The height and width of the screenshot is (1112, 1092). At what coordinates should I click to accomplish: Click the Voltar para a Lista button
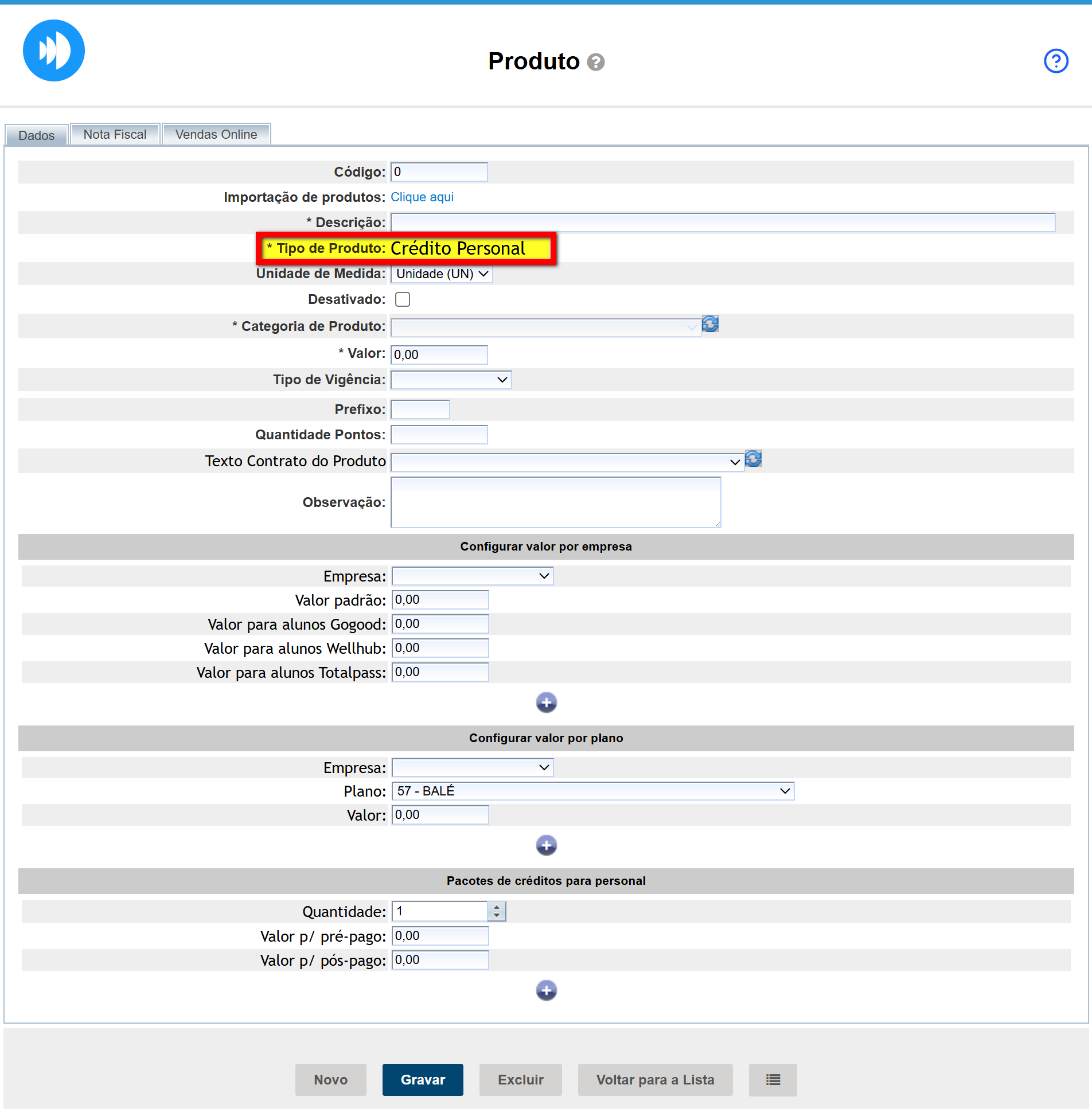click(655, 1080)
